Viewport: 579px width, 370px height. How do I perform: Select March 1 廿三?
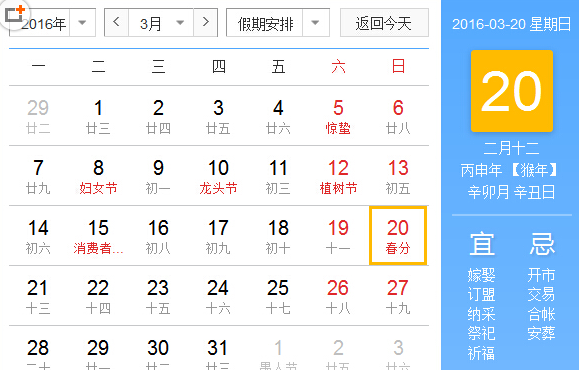pyautogui.click(x=98, y=116)
